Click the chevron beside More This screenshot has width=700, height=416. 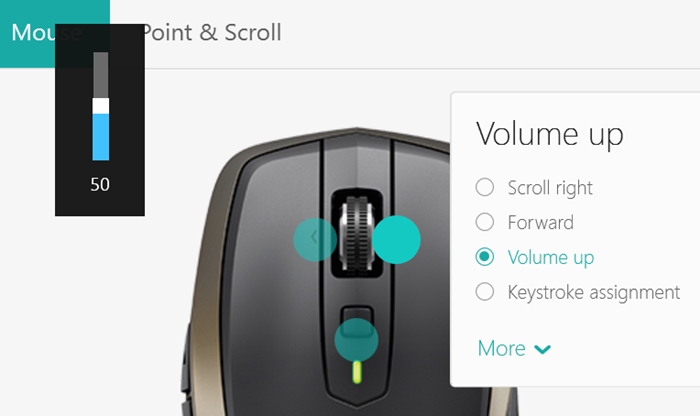(x=542, y=349)
